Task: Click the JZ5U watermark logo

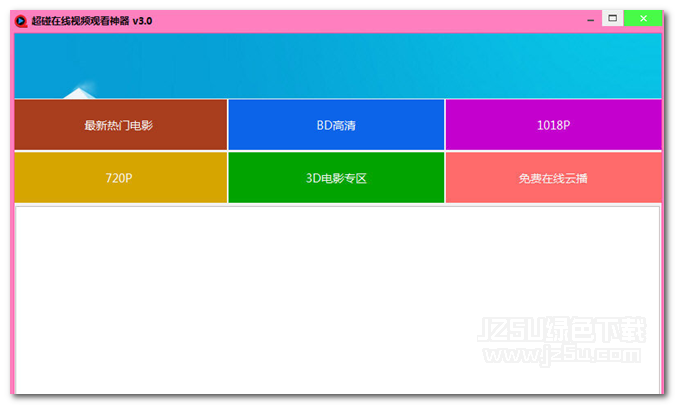Action: [x=514, y=331]
